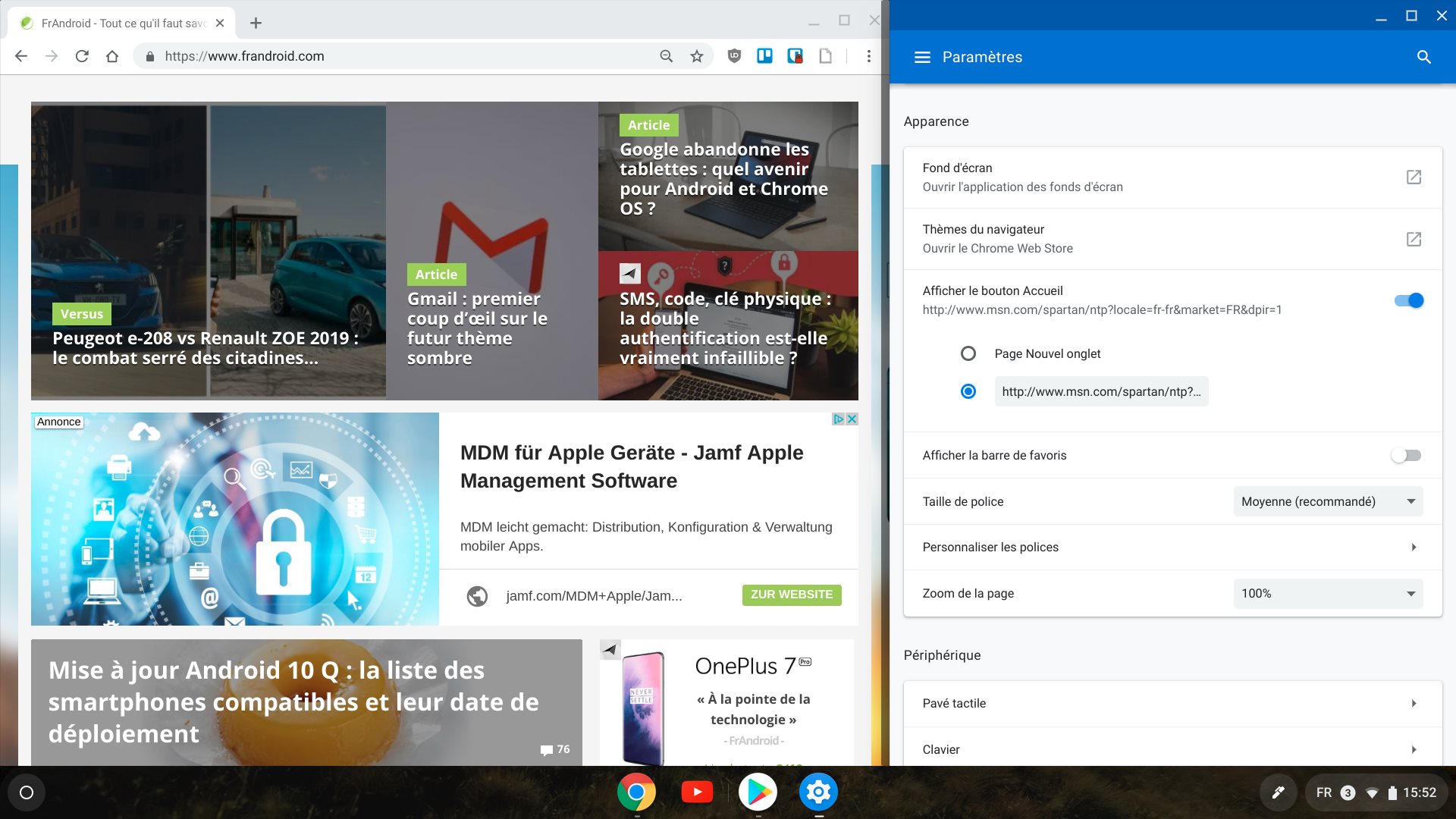Open the 3 notifications badge
Screen dimensions: 1456x819
pos(1348,792)
